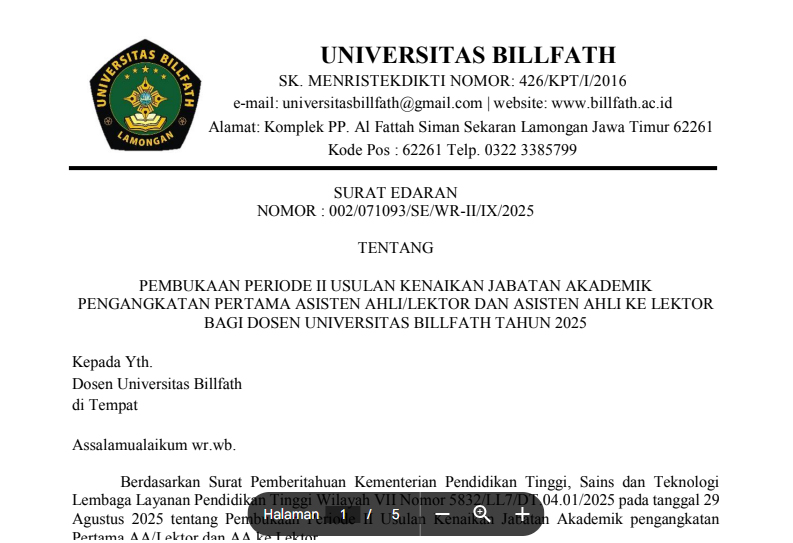This screenshot has height=543, width=793.
Task: Click the total page count 5
Action: pyautogui.click(x=396, y=514)
